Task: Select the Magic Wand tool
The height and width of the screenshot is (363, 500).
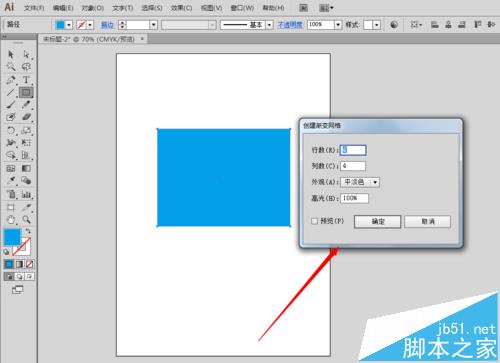Action: click(11, 67)
